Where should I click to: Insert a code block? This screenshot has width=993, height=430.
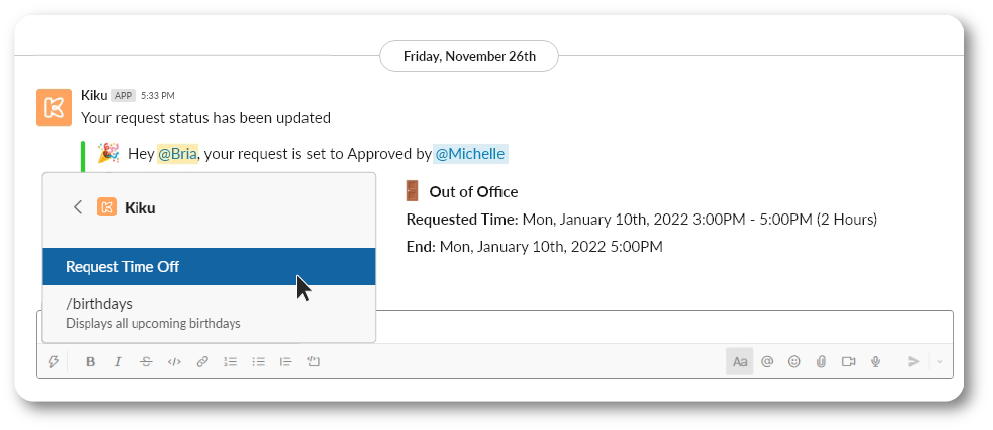tap(313, 362)
